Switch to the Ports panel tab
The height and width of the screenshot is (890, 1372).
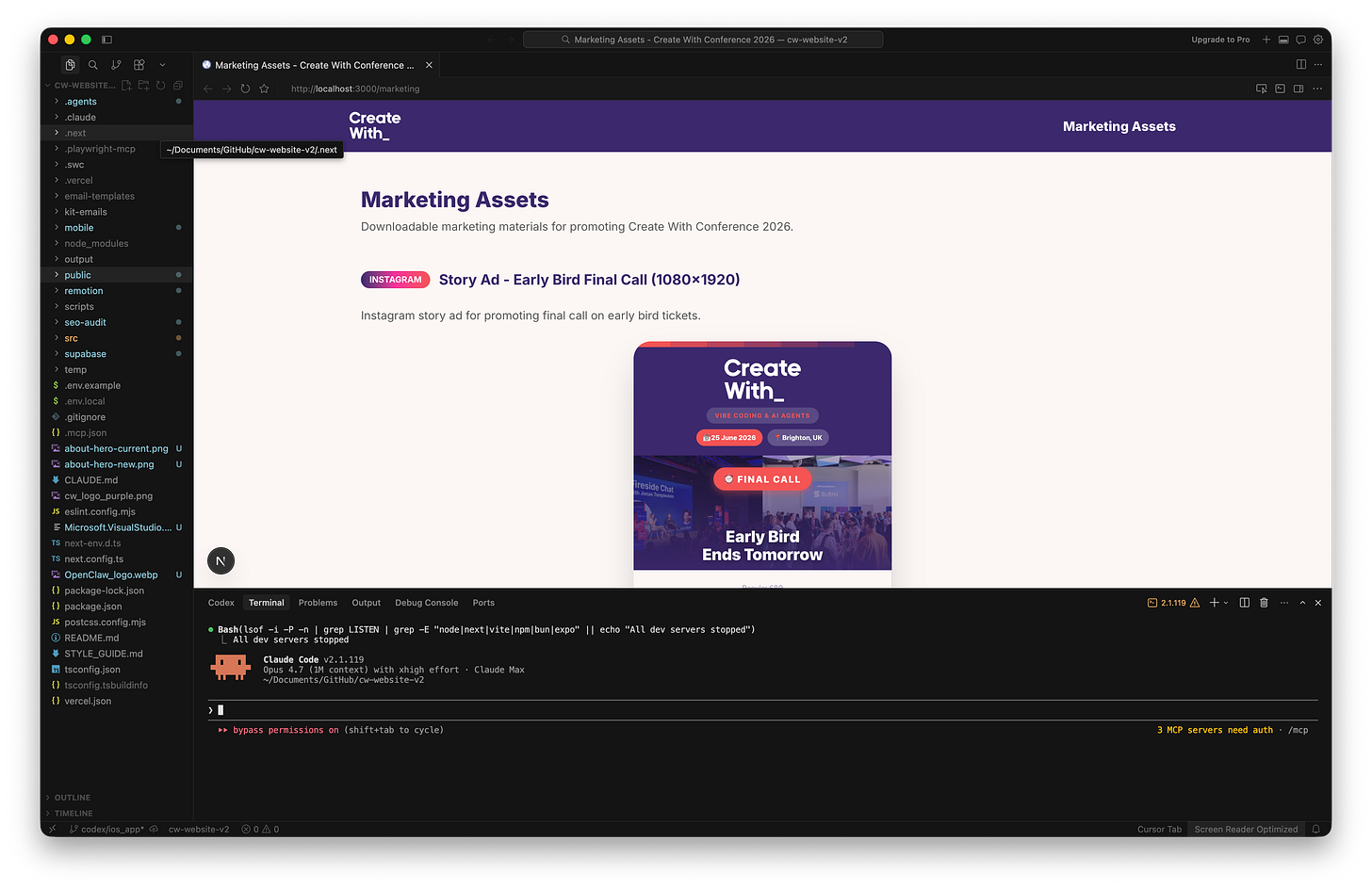point(483,603)
